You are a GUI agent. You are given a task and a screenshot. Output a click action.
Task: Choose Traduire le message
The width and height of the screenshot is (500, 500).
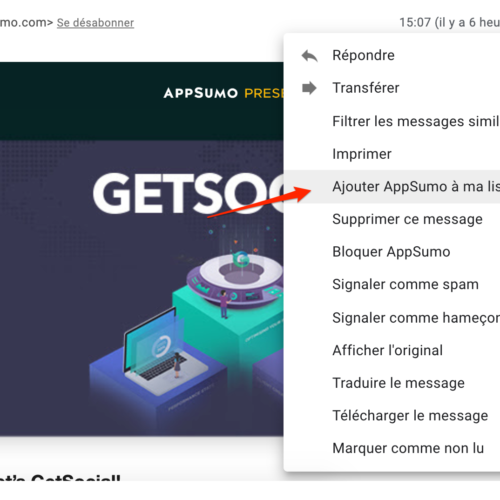[392, 383]
